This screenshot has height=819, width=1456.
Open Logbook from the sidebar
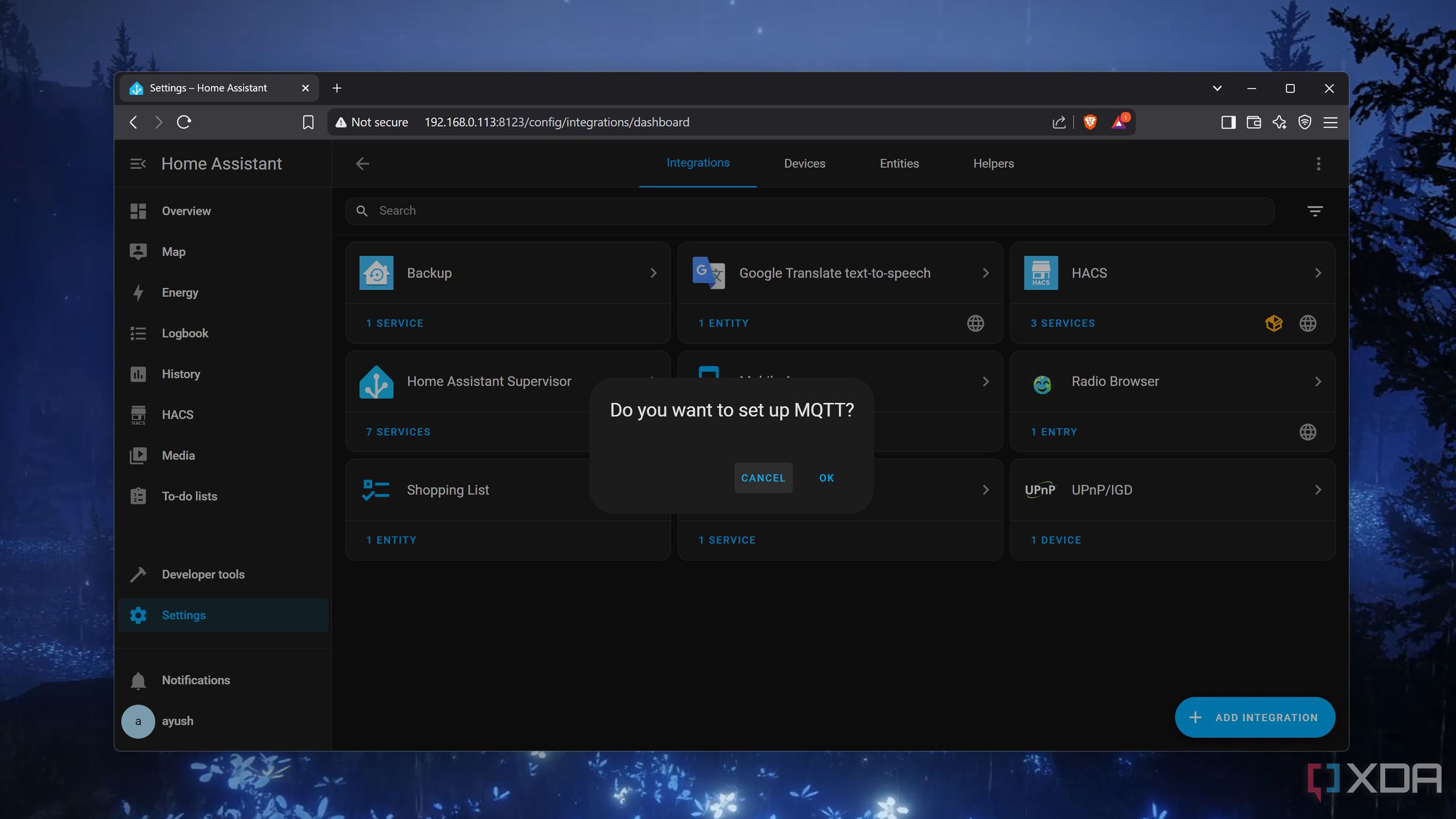[x=223, y=333]
